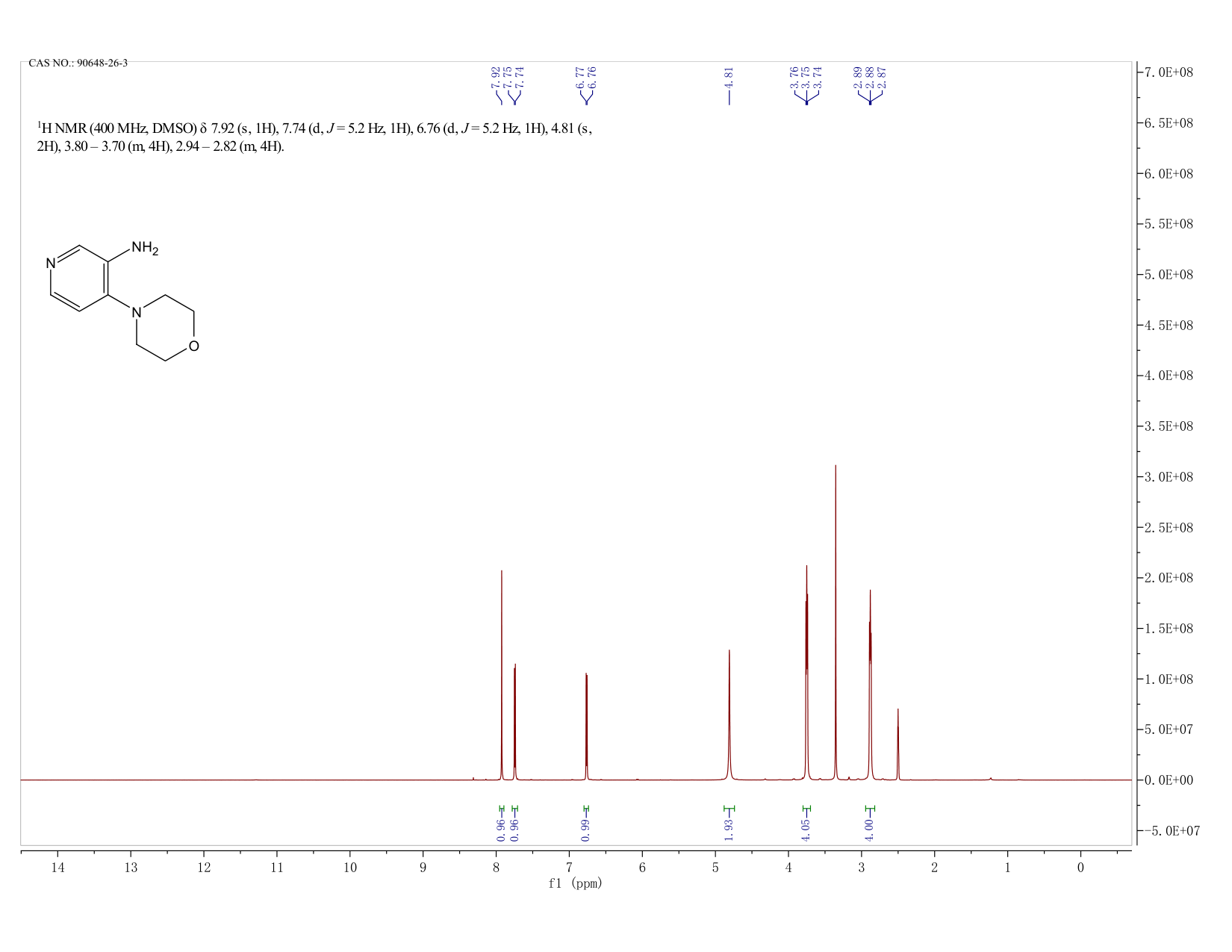Click the f1 (ppm) axis title
1232x952 pixels.
coord(575,883)
